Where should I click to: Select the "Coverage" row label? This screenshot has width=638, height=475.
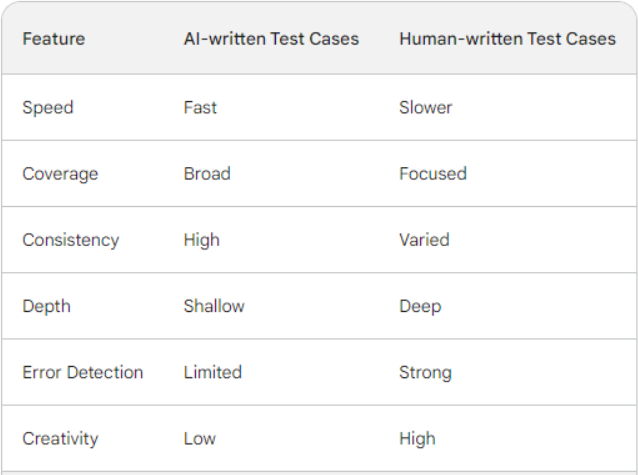point(60,173)
